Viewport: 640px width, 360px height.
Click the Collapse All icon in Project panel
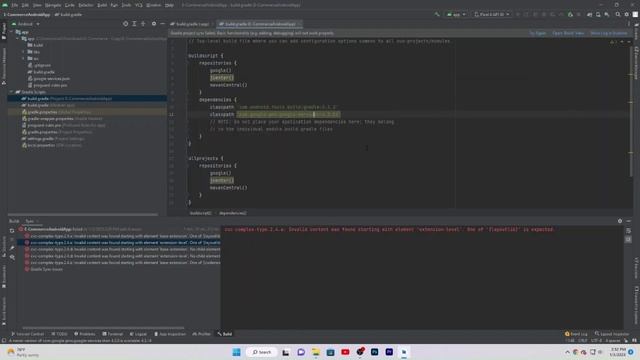coord(143,24)
